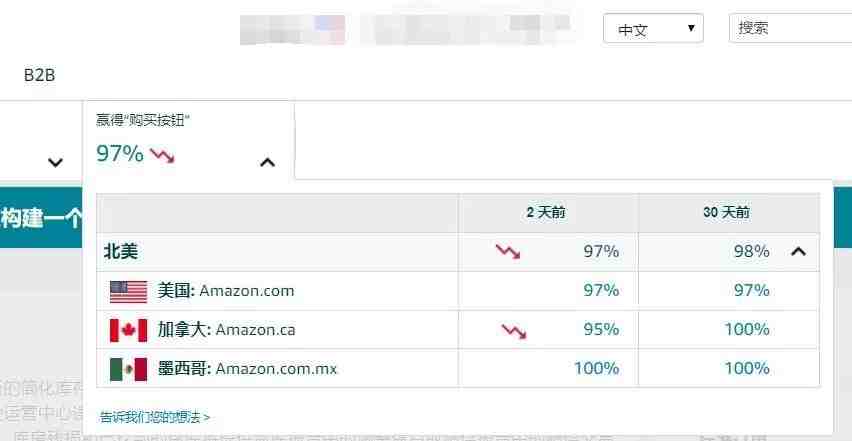Click the Canada flag icon
The width and height of the screenshot is (852, 441).
click(x=128, y=330)
